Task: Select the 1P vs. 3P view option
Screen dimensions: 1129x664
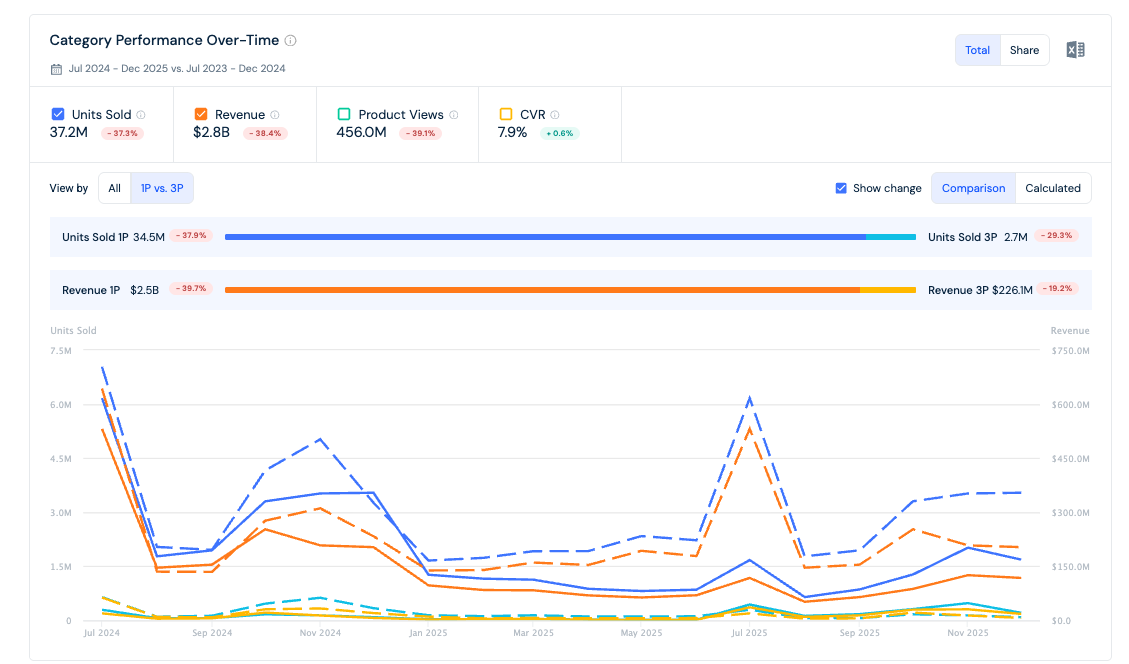Action: click(x=162, y=188)
